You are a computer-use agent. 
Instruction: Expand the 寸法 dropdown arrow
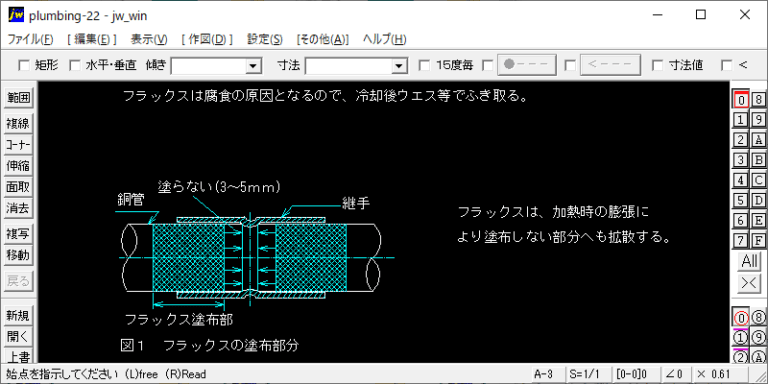click(400, 66)
